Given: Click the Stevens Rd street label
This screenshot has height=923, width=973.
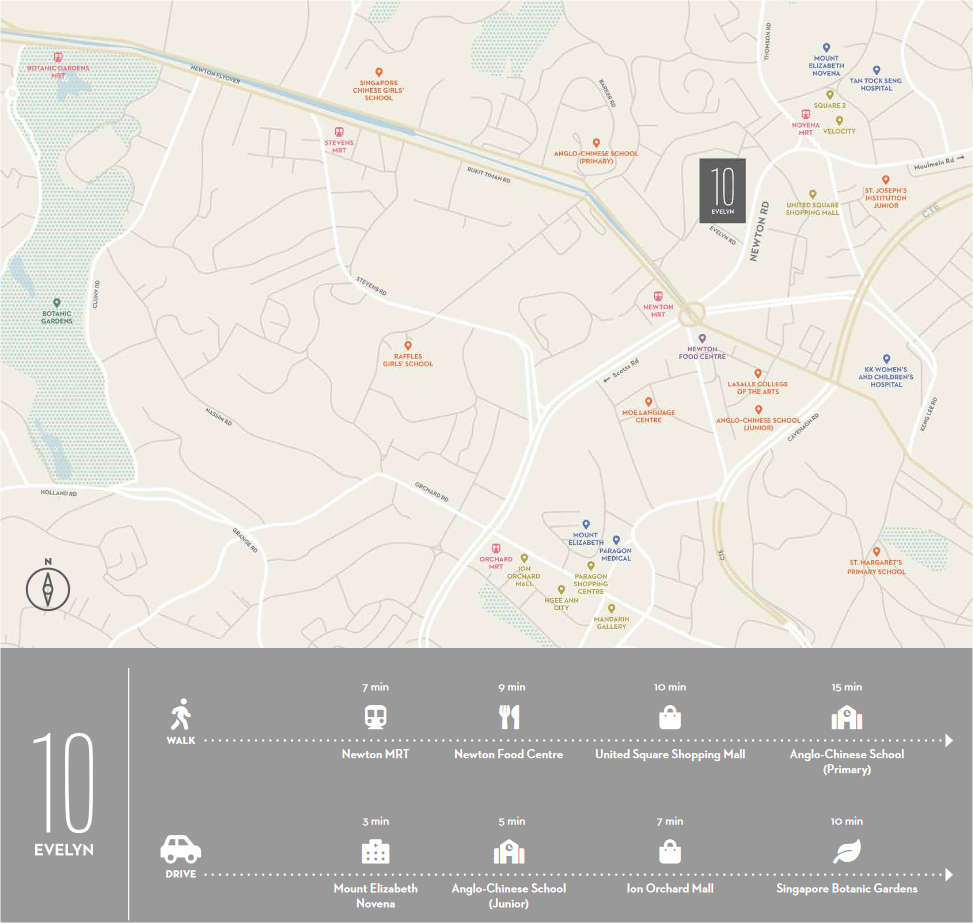Looking at the screenshot, I should pyautogui.click(x=371, y=286).
